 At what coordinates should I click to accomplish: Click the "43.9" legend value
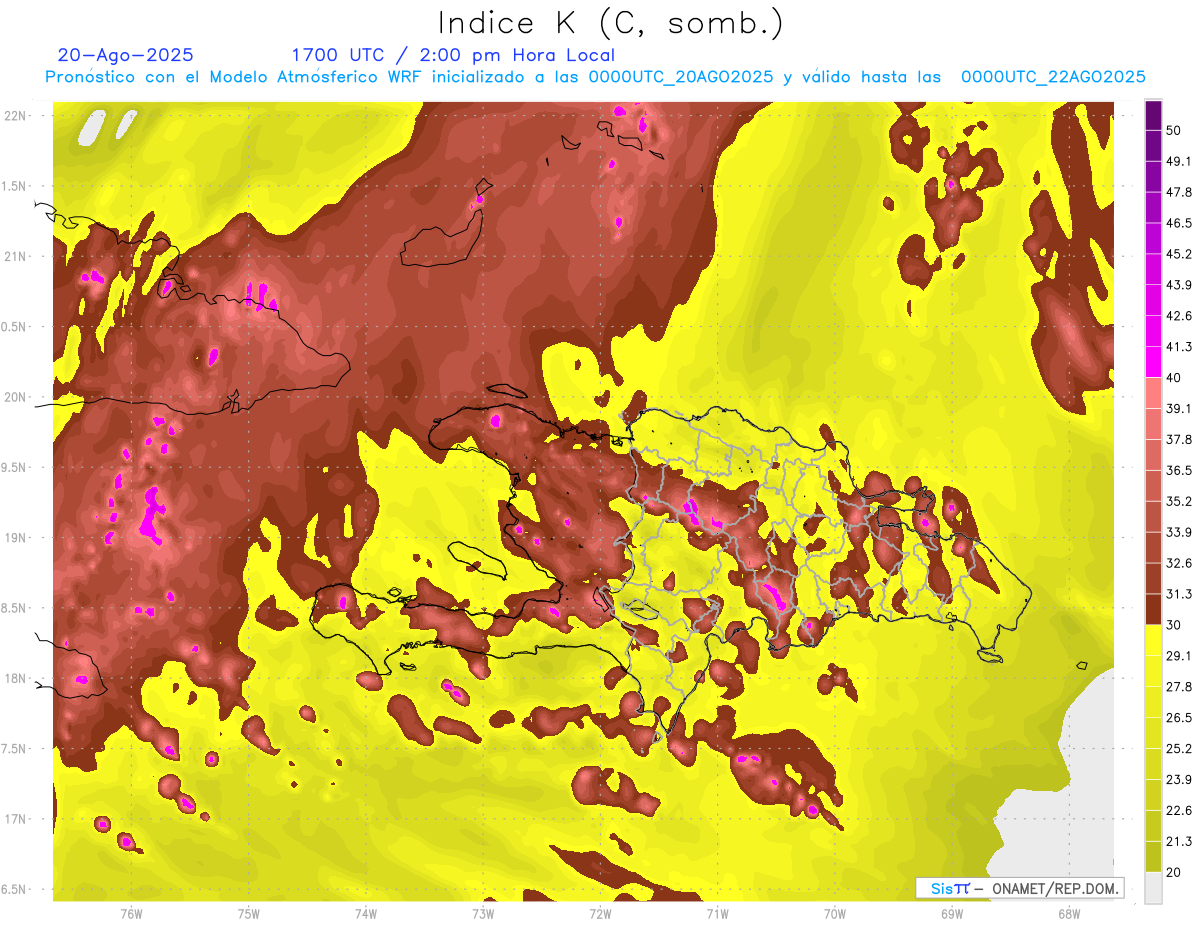tap(1179, 285)
